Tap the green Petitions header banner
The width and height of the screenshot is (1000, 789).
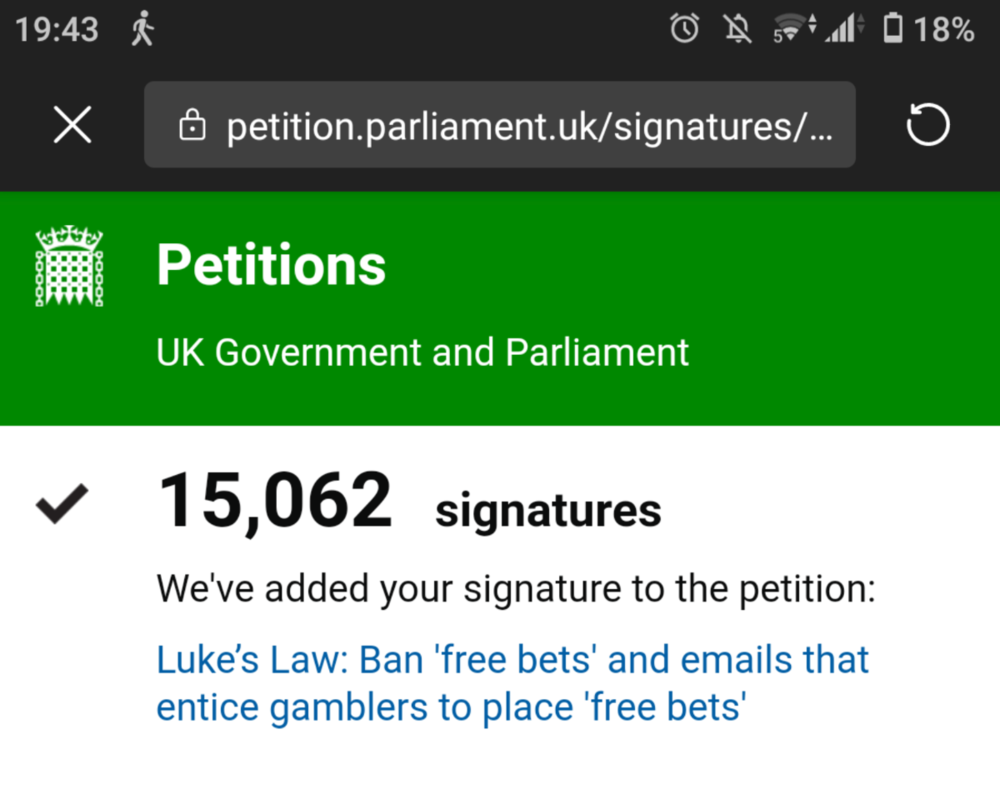500,309
